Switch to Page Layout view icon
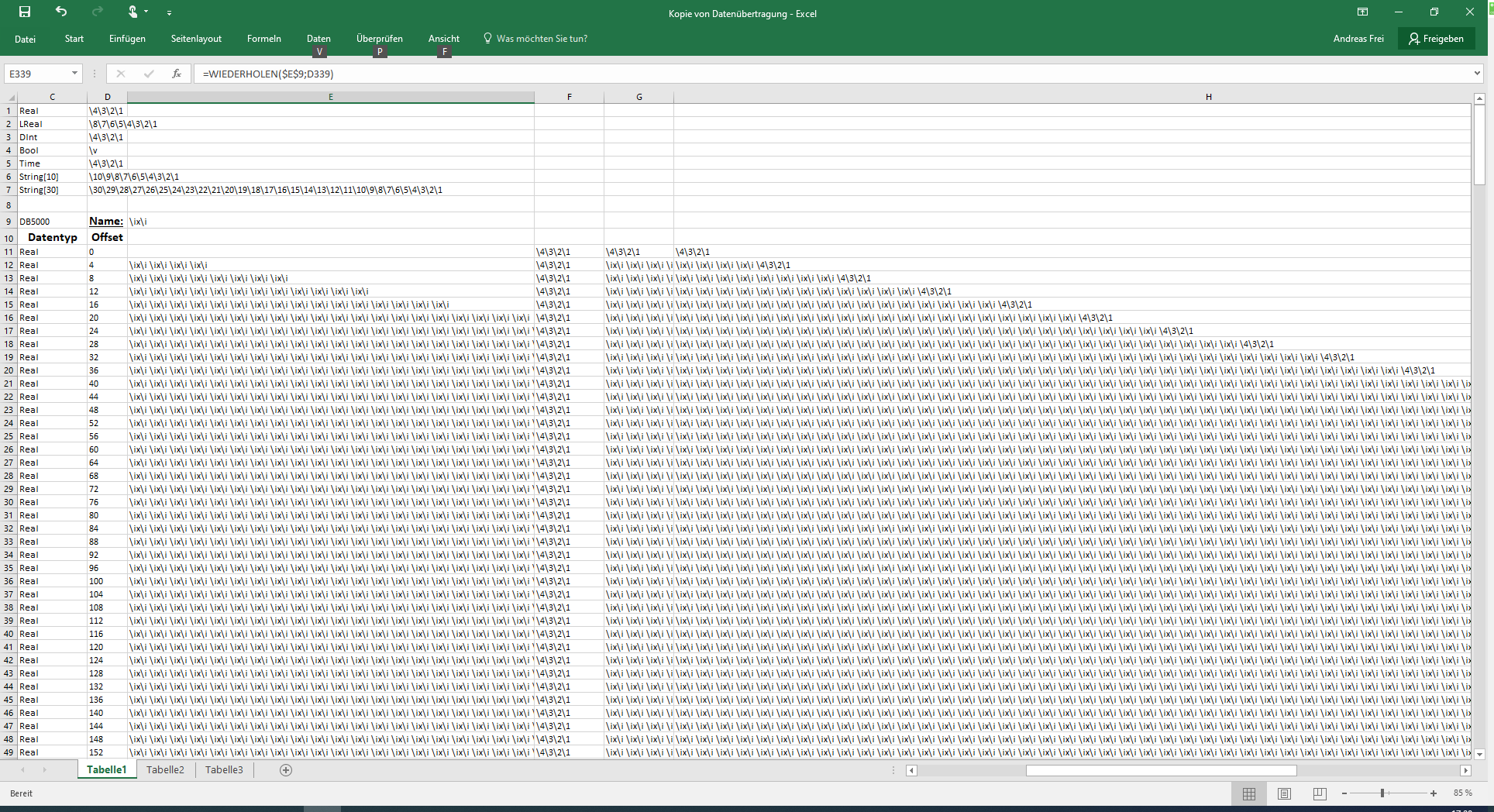 coord(1284,793)
